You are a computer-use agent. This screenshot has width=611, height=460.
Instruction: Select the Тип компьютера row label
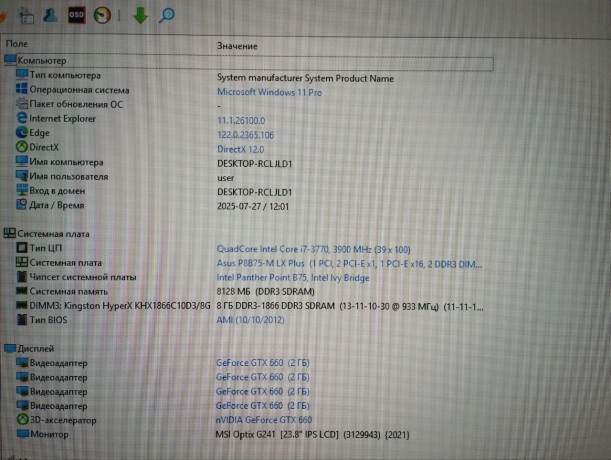tap(65, 75)
